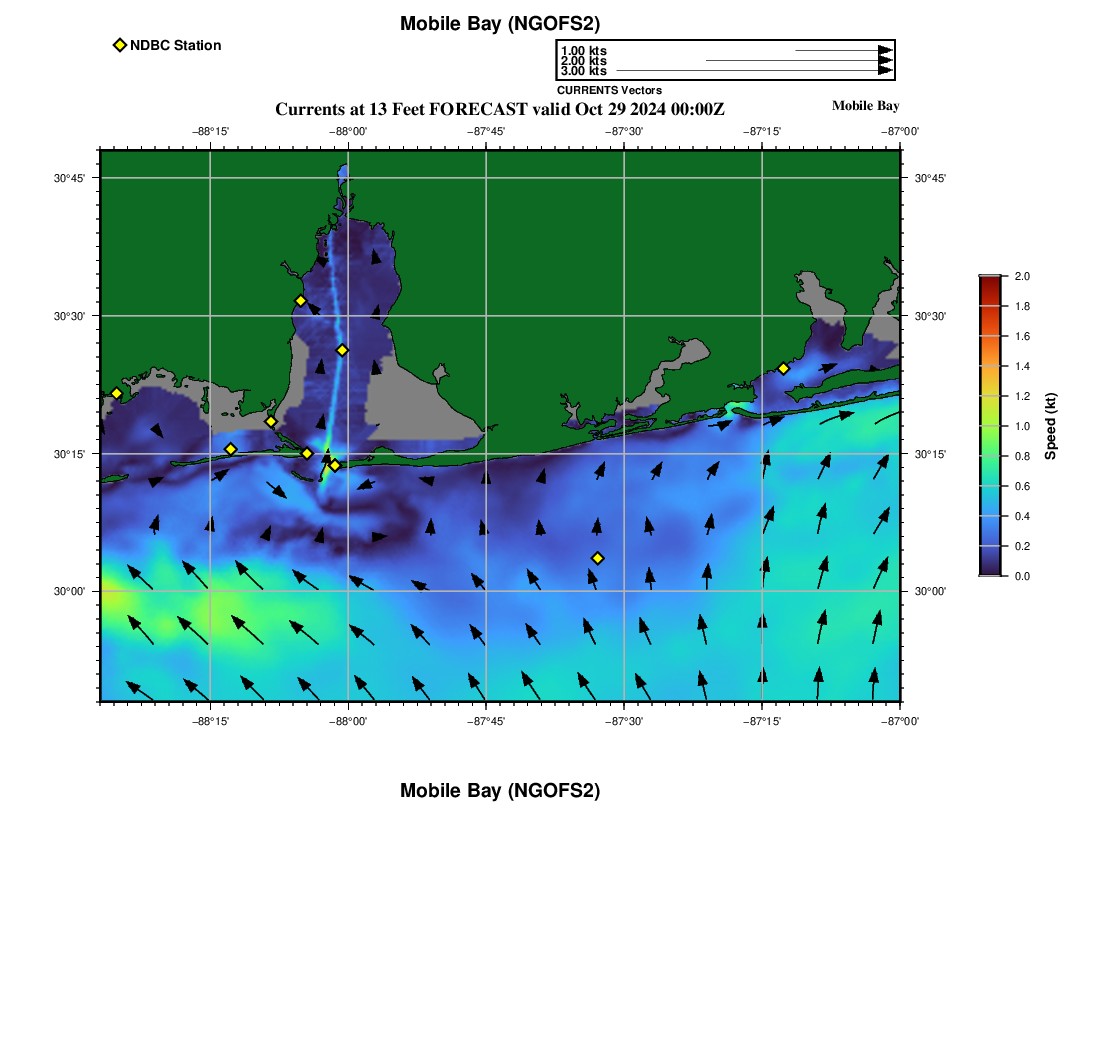Select the offshore station diamond in the Gulf
Image resolution: width=1100 pixels, height=1050 pixels.
coord(598,558)
